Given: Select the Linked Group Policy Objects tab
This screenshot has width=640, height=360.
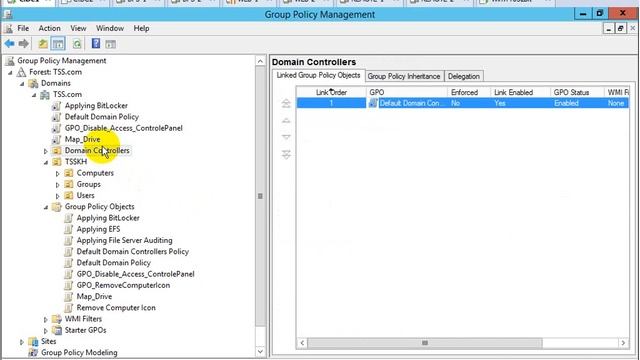Looking at the screenshot, I should click(318, 76).
